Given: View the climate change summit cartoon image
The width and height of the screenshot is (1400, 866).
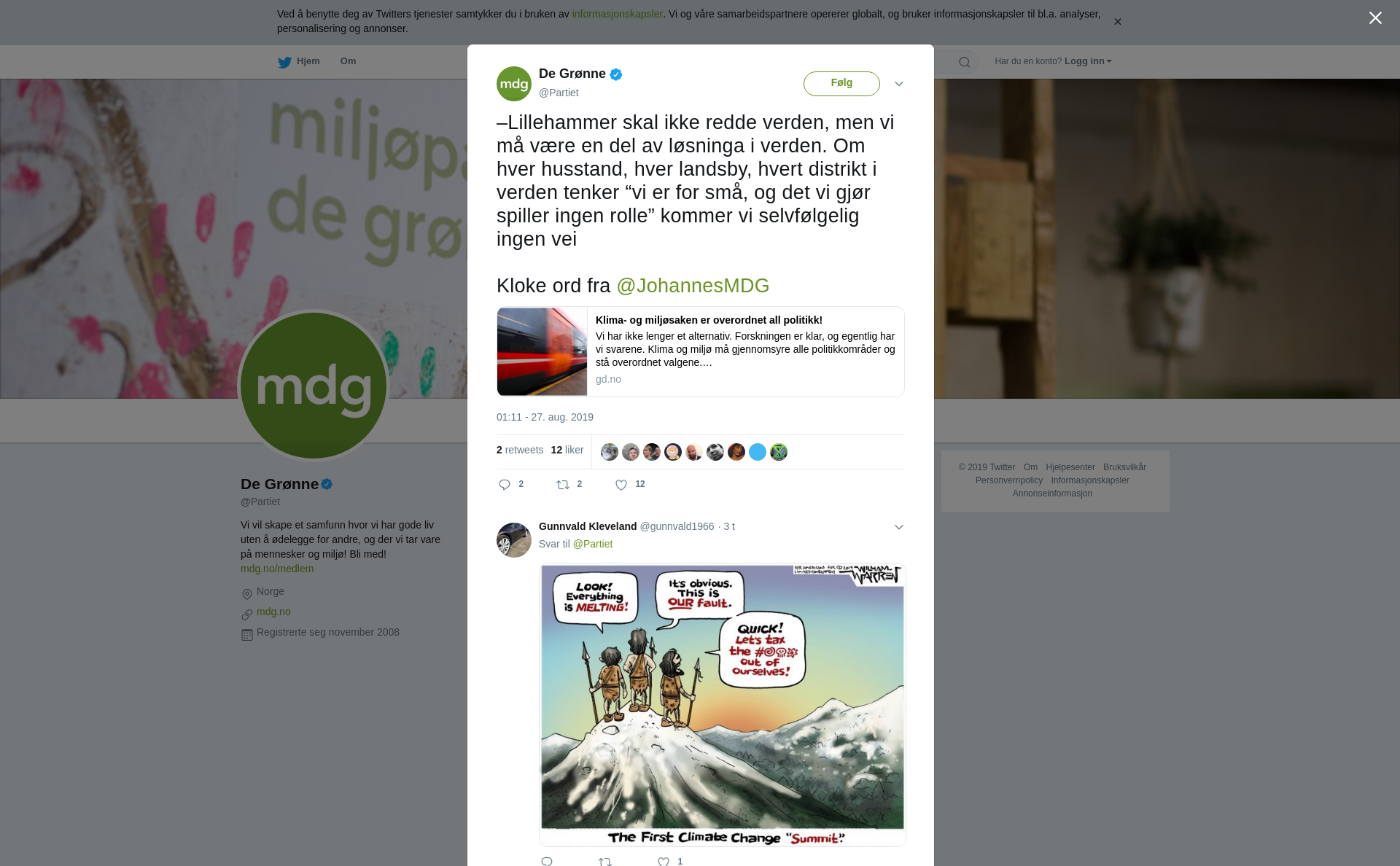Looking at the screenshot, I should [722, 704].
